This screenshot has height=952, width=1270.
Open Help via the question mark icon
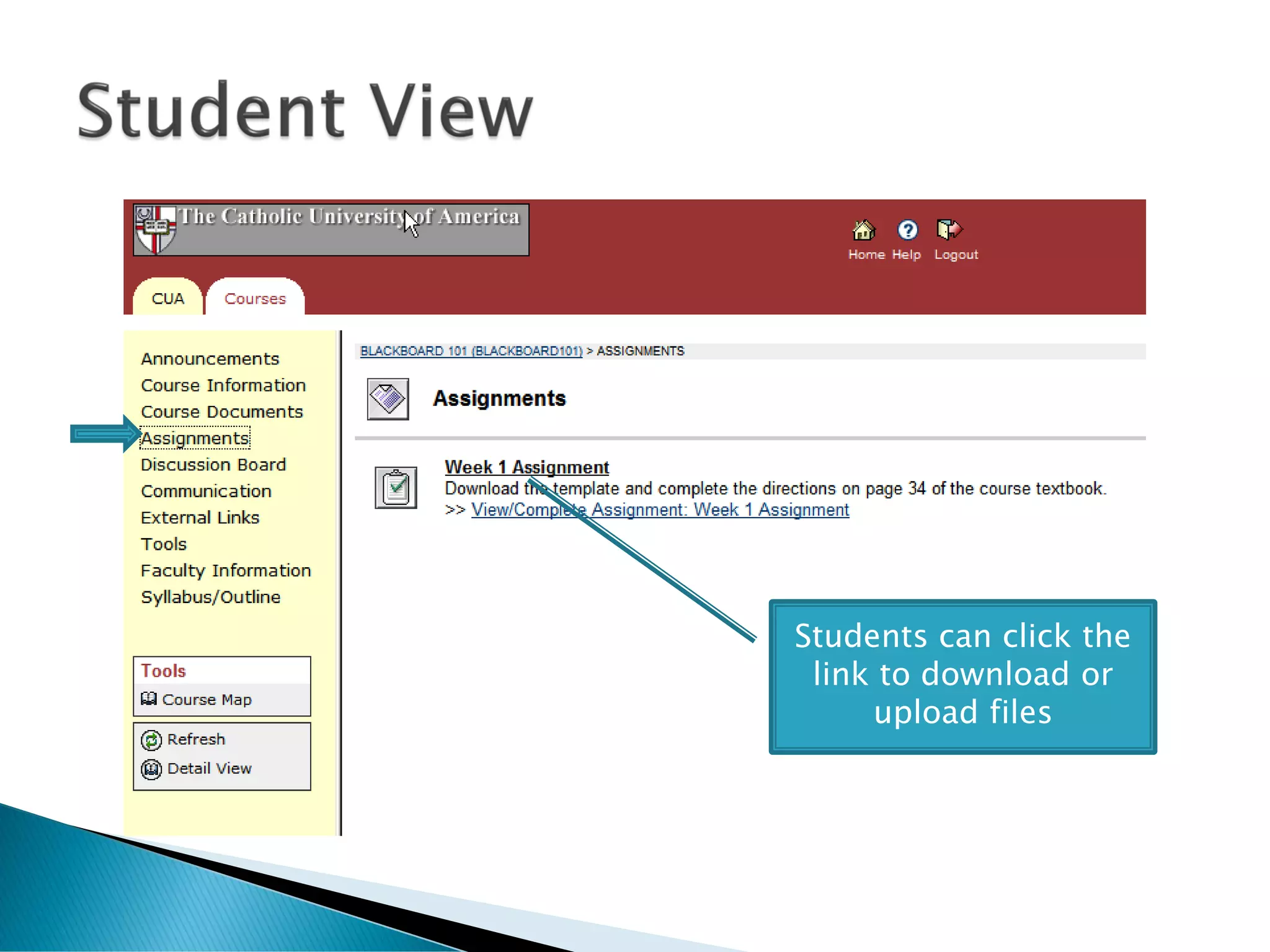click(x=907, y=230)
